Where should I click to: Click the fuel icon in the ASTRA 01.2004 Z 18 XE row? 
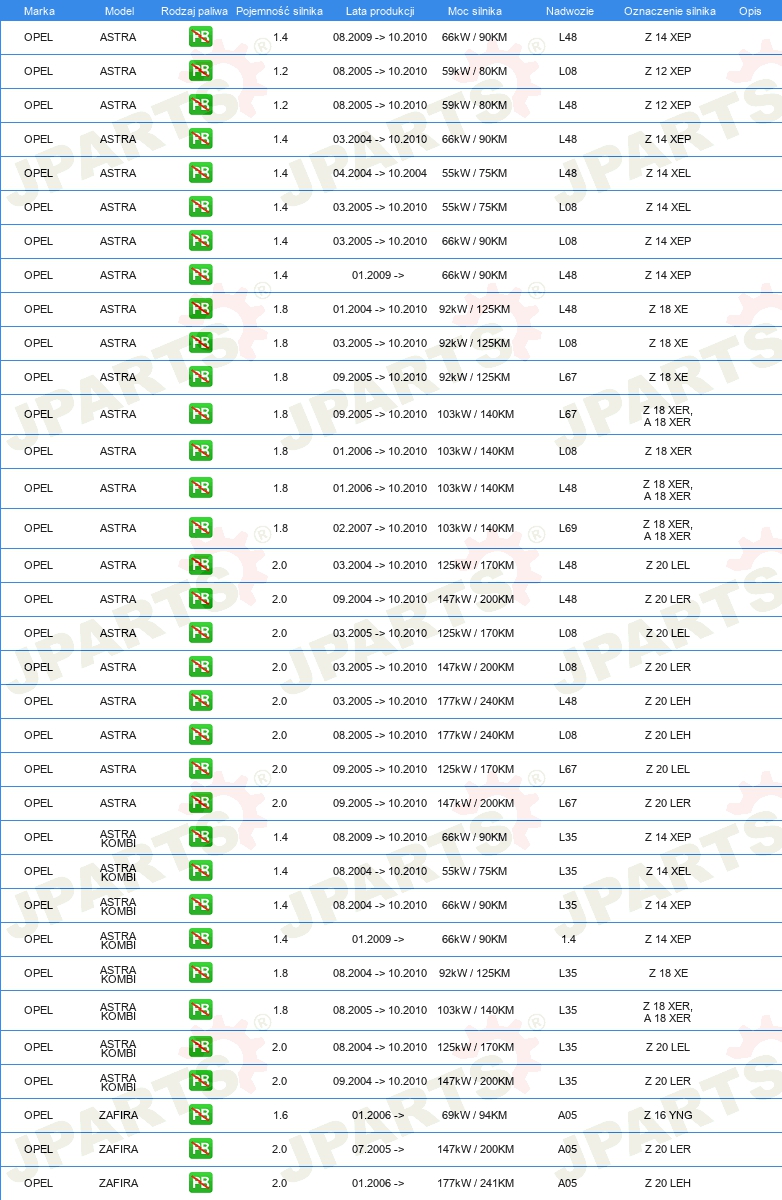point(201,309)
